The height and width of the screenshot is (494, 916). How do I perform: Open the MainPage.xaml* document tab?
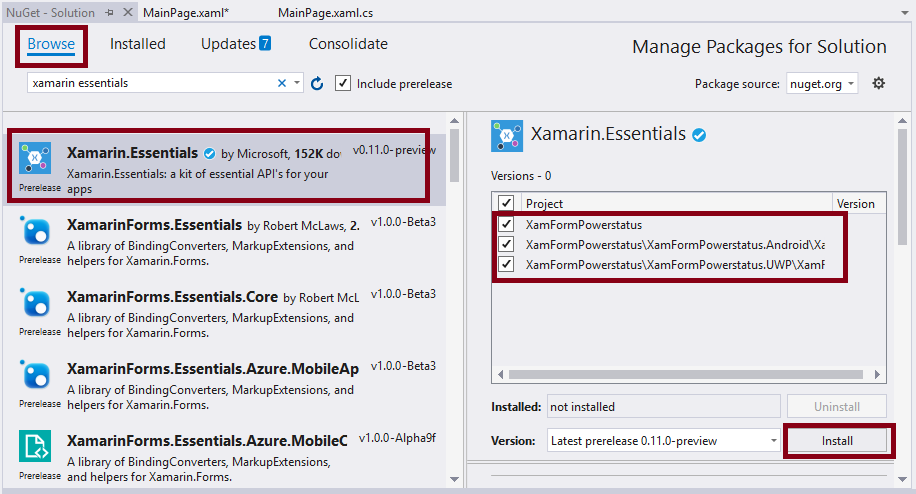pos(186,13)
